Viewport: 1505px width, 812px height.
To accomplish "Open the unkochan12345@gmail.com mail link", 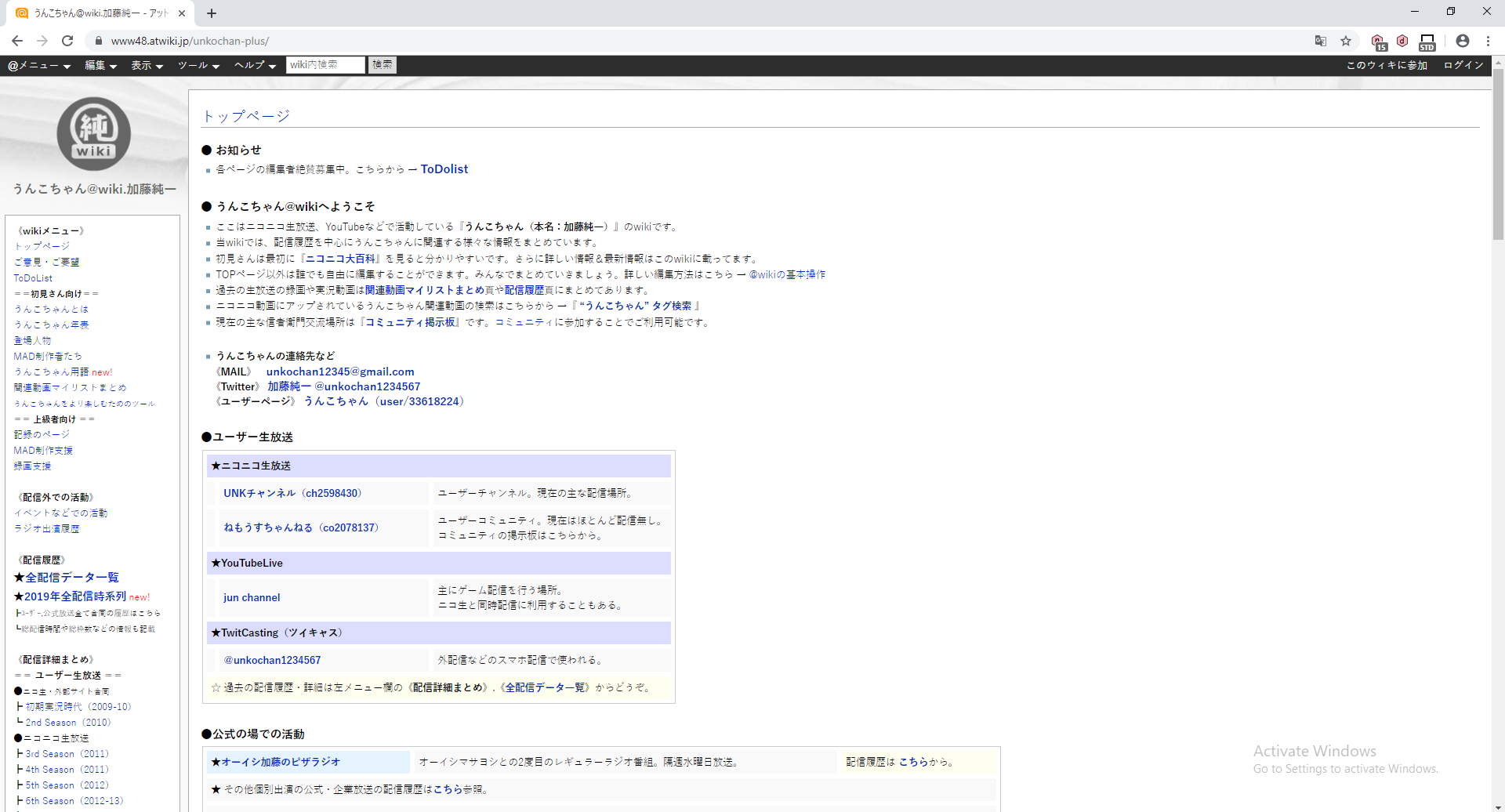I will [340, 372].
